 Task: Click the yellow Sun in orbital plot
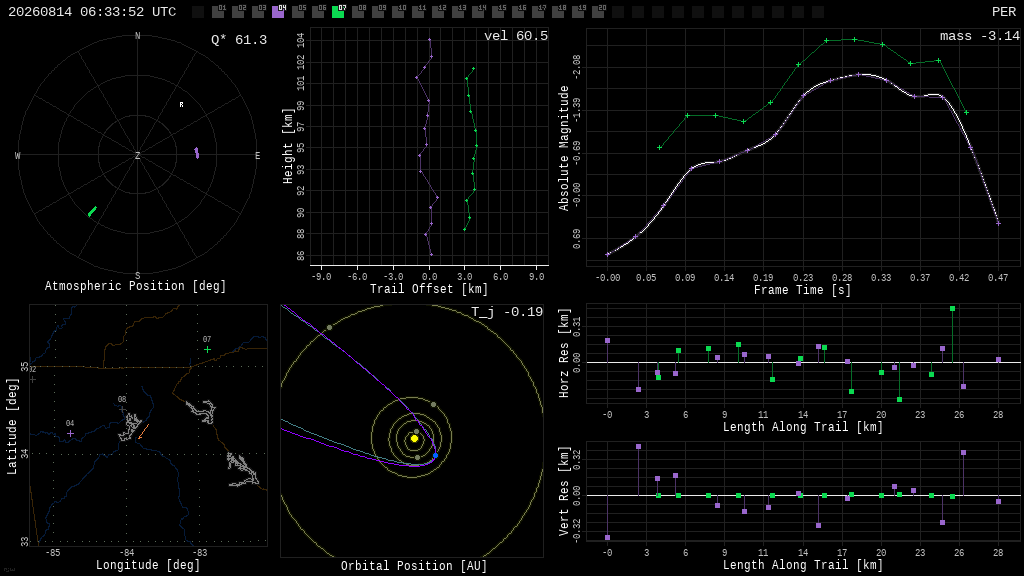[414, 438]
